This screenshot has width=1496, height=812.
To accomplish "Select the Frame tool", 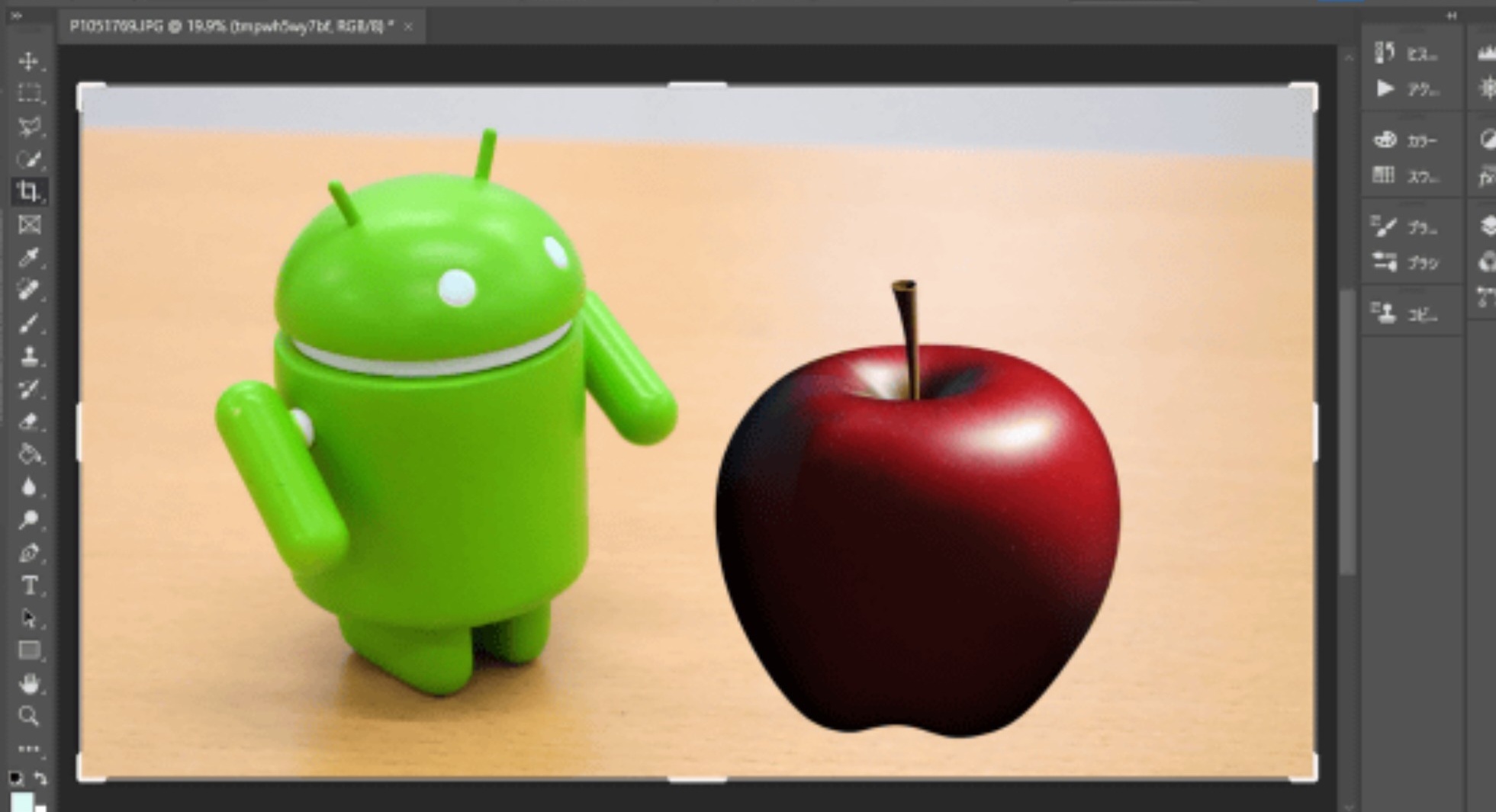I will pyautogui.click(x=29, y=224).
